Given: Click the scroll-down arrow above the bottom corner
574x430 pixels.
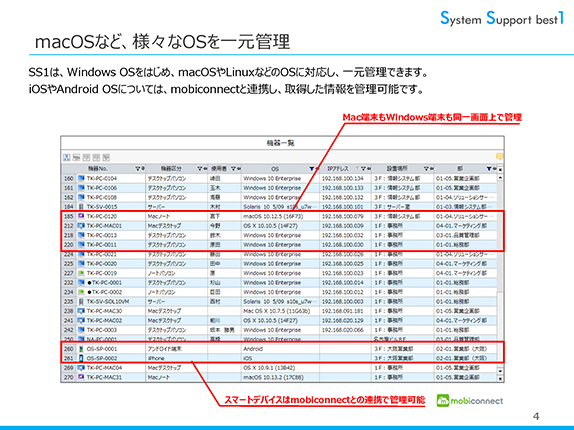Looking at the screenshot, I should (x=500, y=371).
